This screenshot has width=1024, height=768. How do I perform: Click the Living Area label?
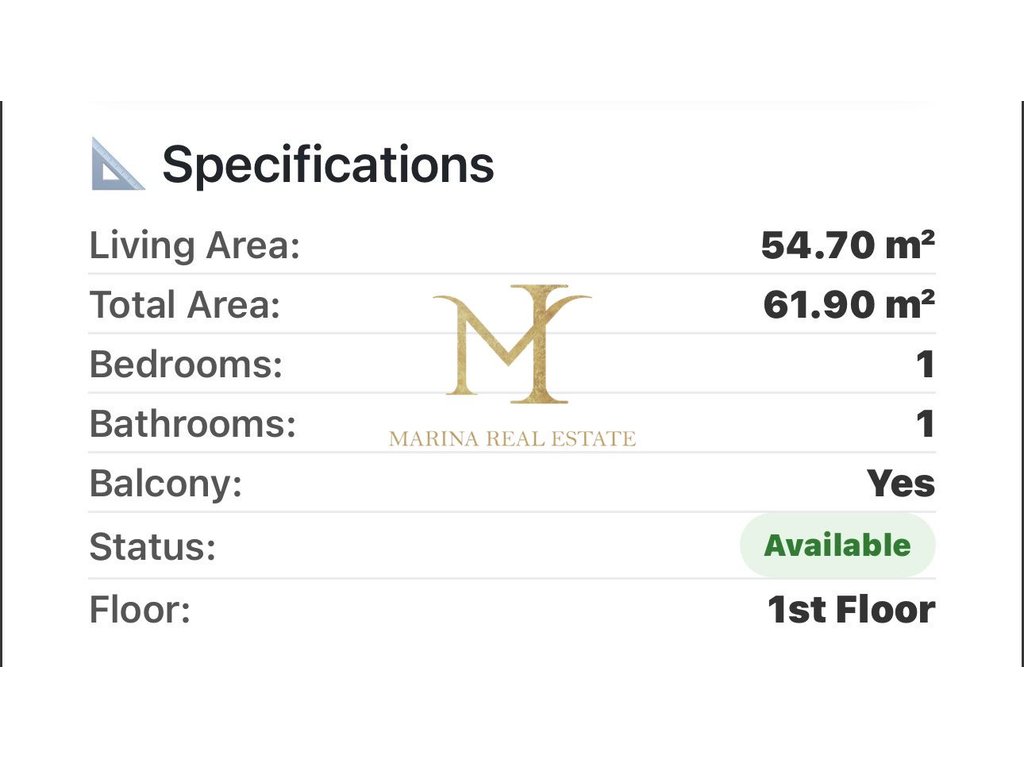[195, 246]
